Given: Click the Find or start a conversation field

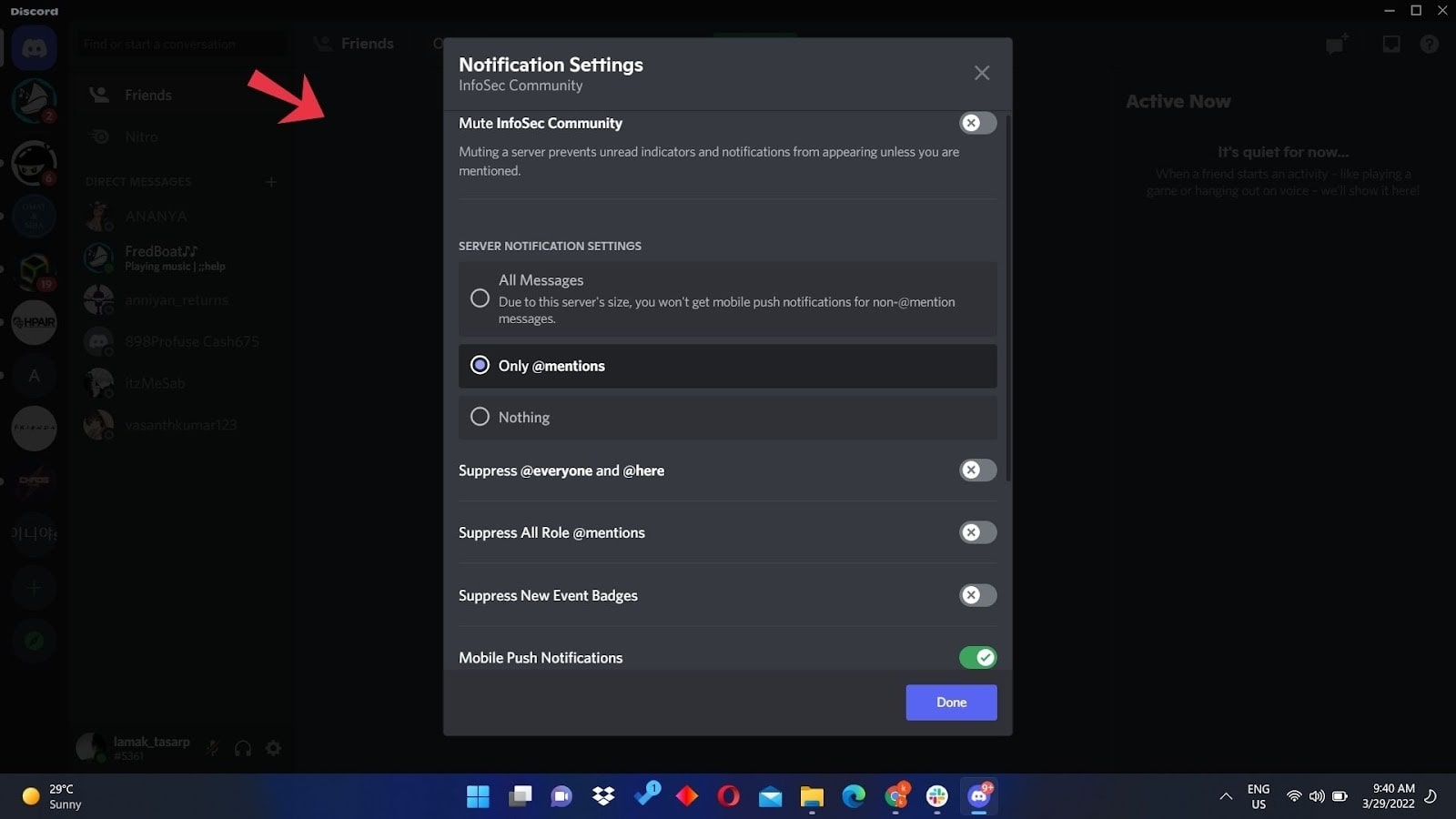Looking at the screenshot, I should click(180, 44).
